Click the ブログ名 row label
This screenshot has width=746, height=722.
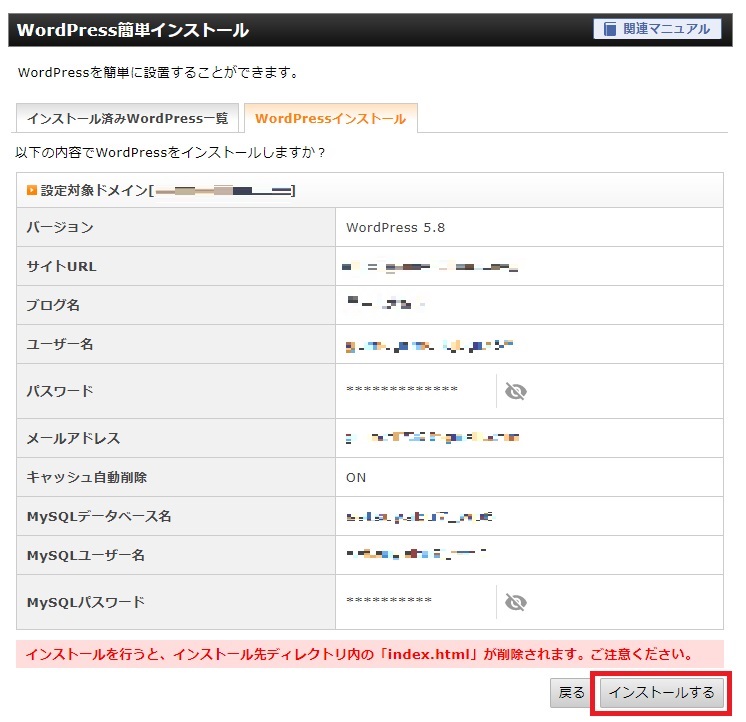[x=53, y=305]
